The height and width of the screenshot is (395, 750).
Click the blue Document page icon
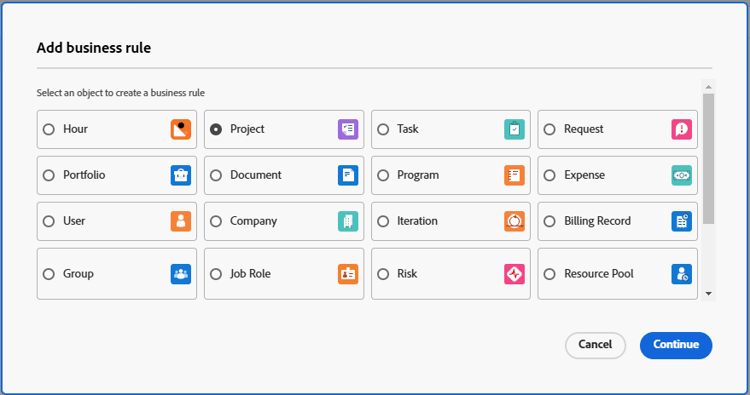(348, 175)
